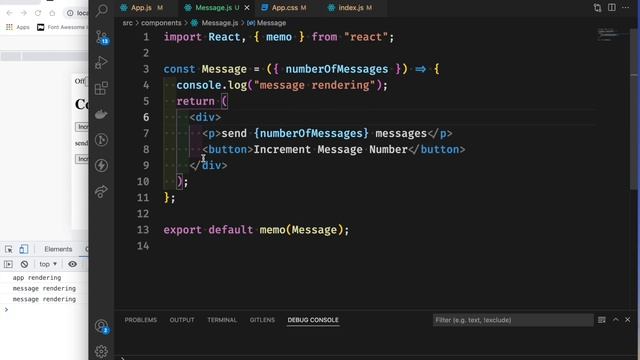Open editor More Actions ellipsis
The width and height of the screenshot is (640, 360).
pos(625,7)
